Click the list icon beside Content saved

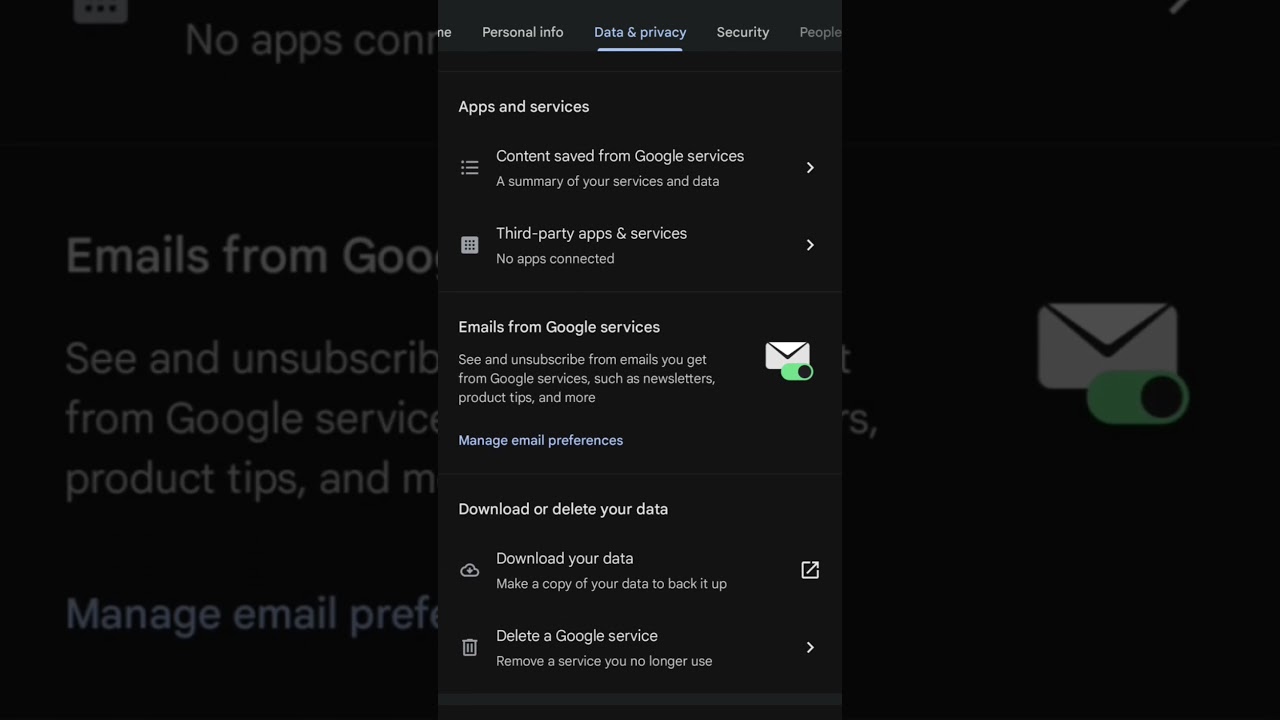469,168
